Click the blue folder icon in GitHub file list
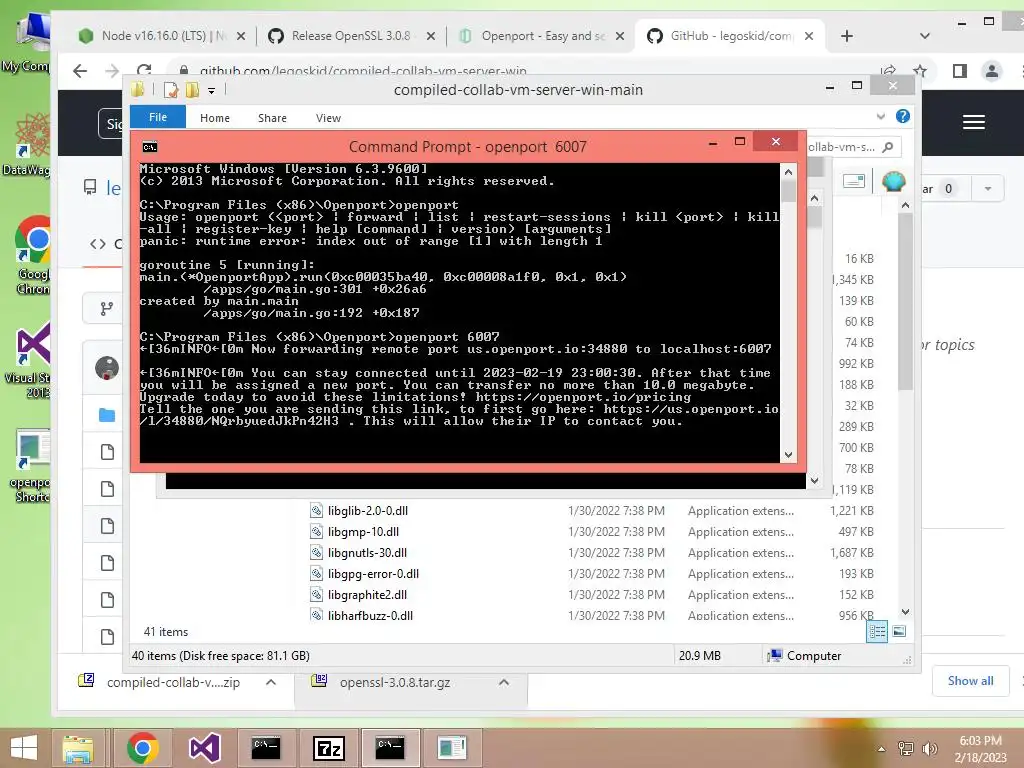1024x768 pixels. click(107, 415)
